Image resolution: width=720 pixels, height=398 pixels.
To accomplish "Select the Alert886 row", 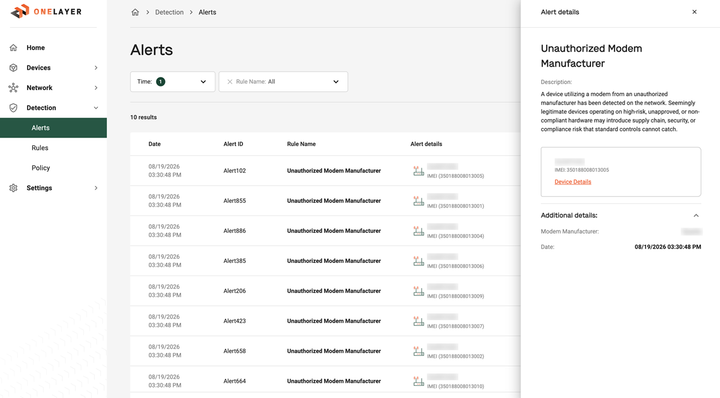I will pos(325,231).
